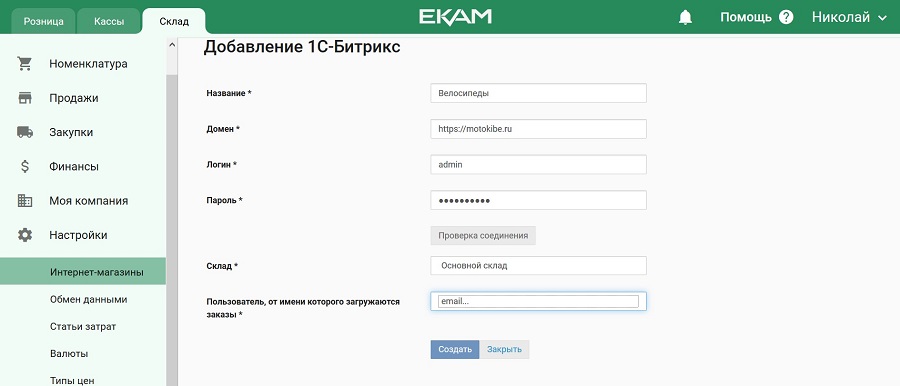Focus the Пароль password field
This screenshot has width=900, height=386.
pos(538,200)
